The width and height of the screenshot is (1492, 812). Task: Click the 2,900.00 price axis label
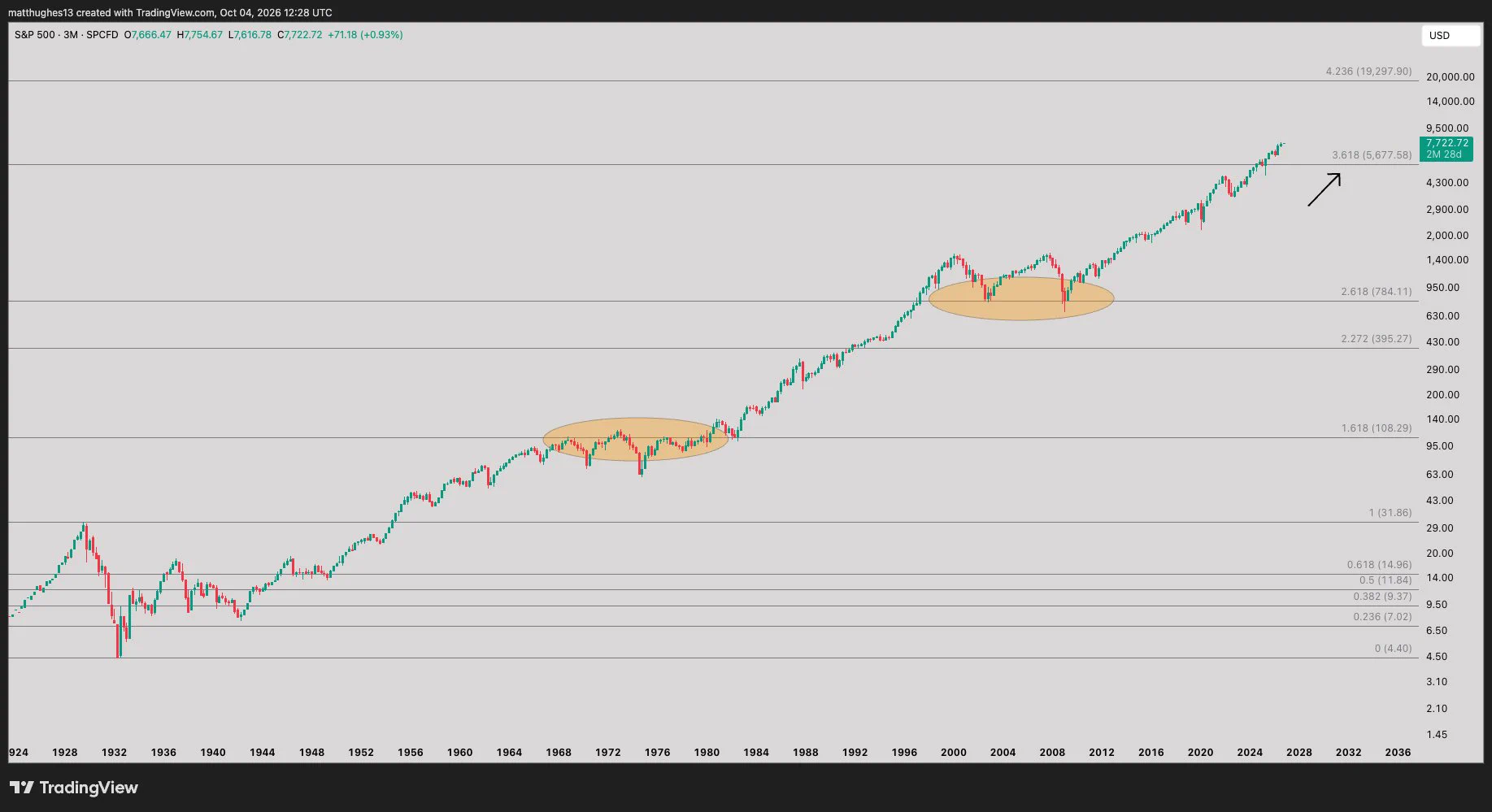1447,210
